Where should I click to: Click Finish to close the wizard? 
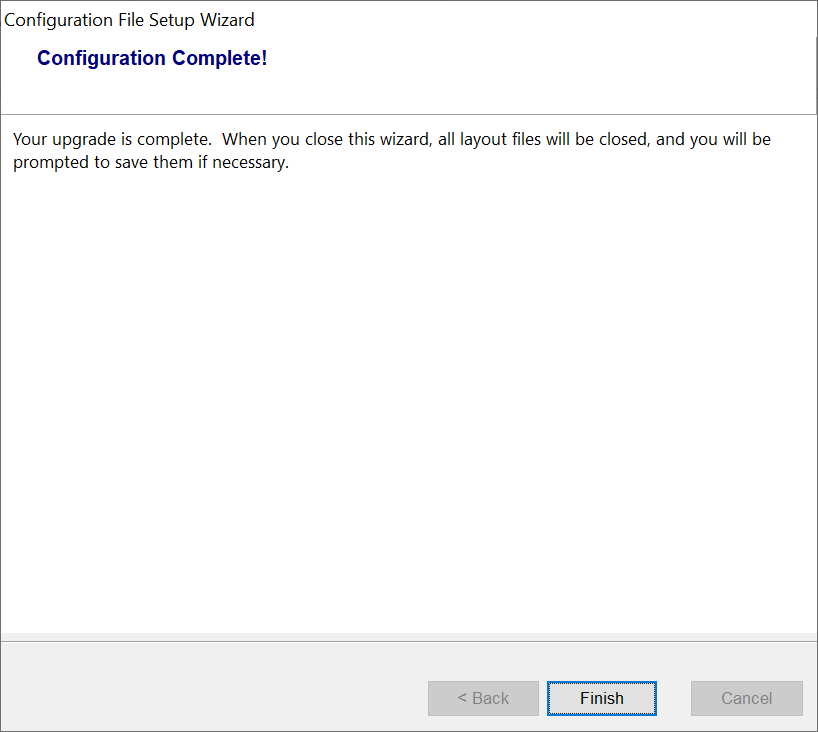[x=601, y=698]
